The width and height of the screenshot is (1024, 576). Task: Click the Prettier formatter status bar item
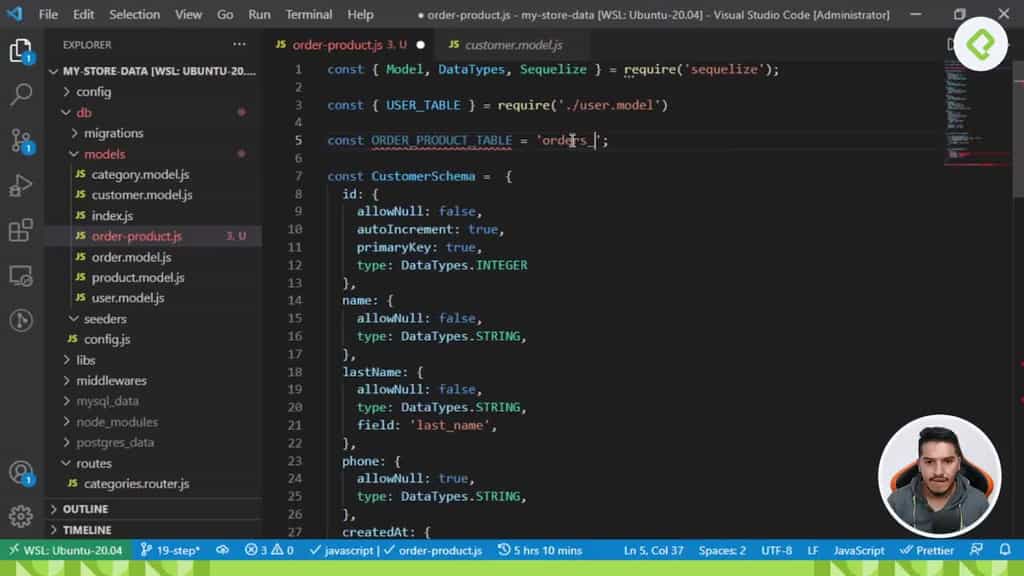click(927, 549)
